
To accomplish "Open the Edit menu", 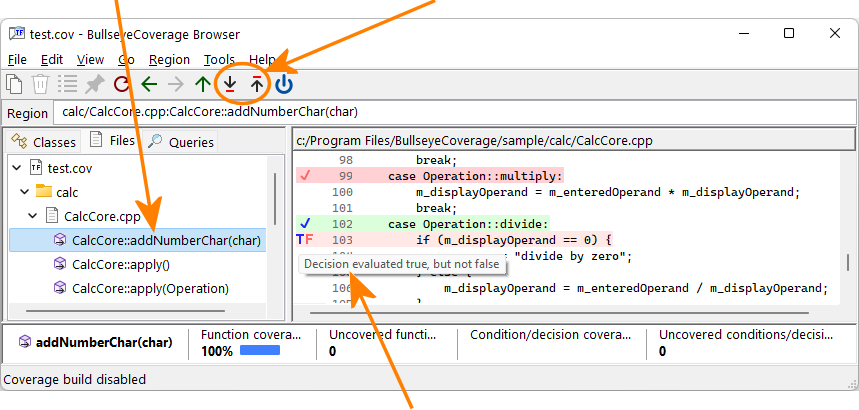I will (x=52, y=59).
